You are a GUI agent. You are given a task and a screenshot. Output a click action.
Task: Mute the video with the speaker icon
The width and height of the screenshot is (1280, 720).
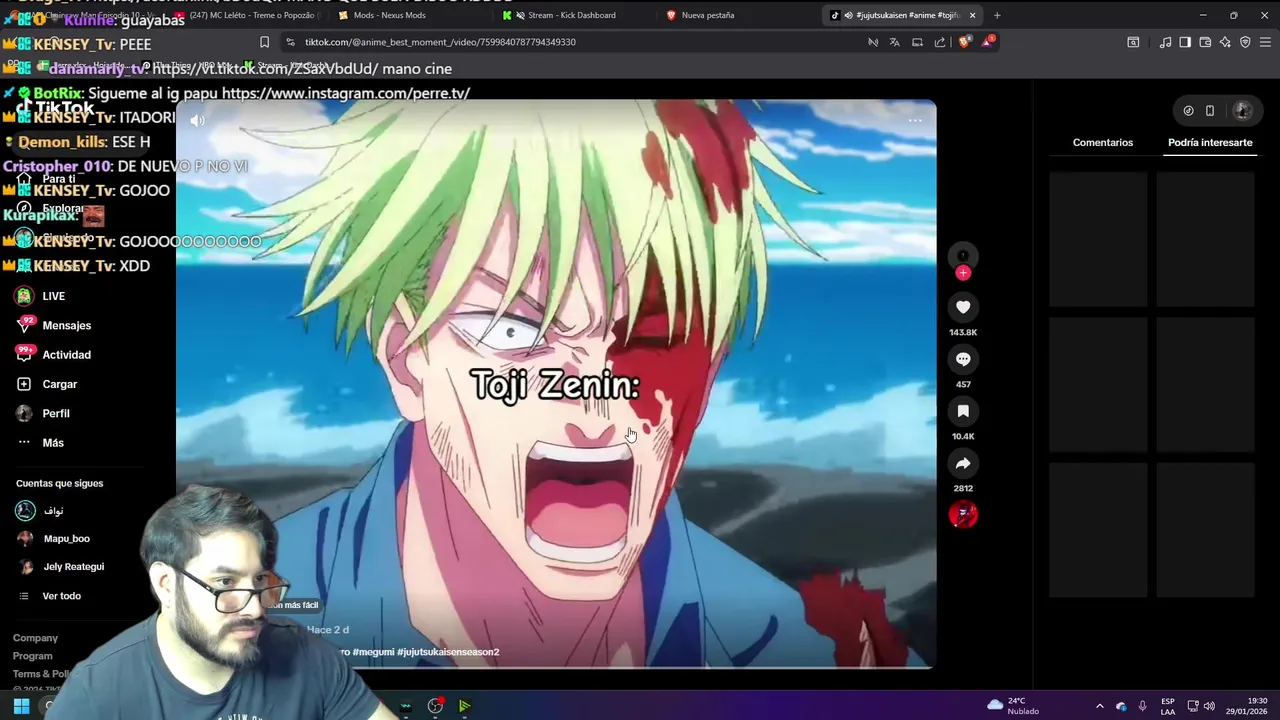point(198,120)
